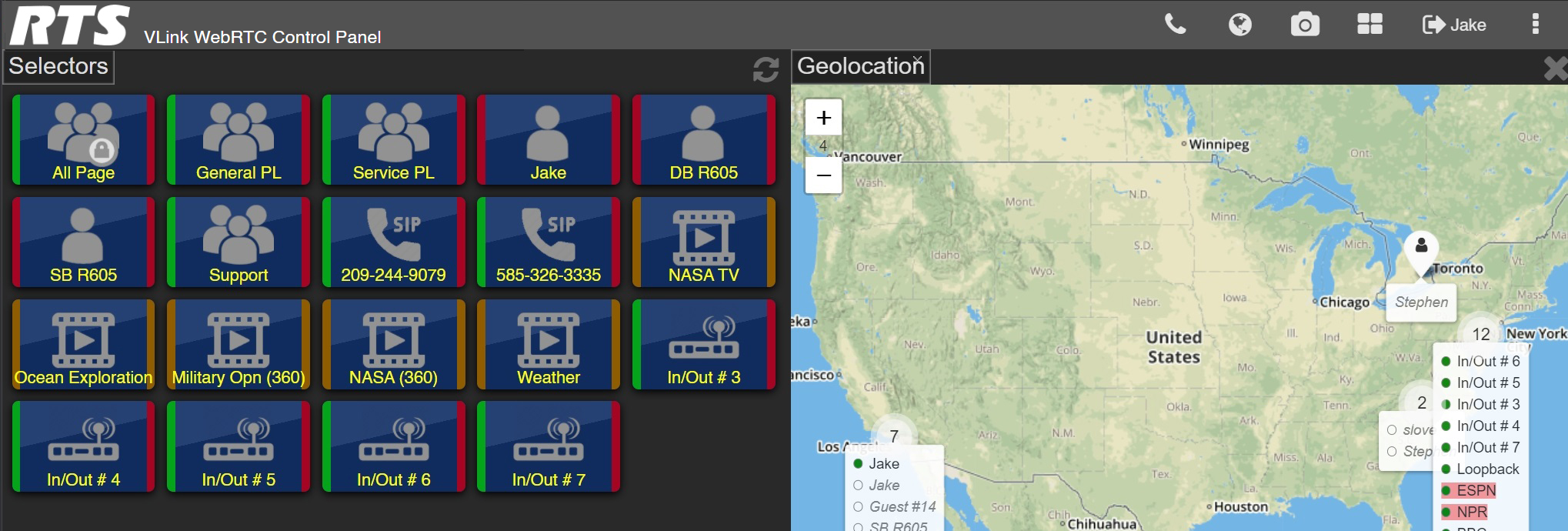The height and width of the screenshot is (531, 1568).
Task: Activate the In/Out # 7 selector key
Action: click(x=549, y=446)
